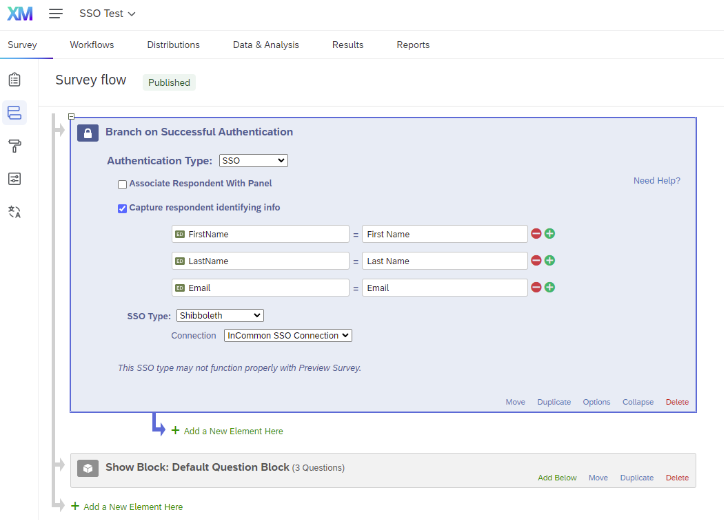Edit the Email embedded data field name
Viewport: 724px width, 520px height.
click(x=260, y=288)
